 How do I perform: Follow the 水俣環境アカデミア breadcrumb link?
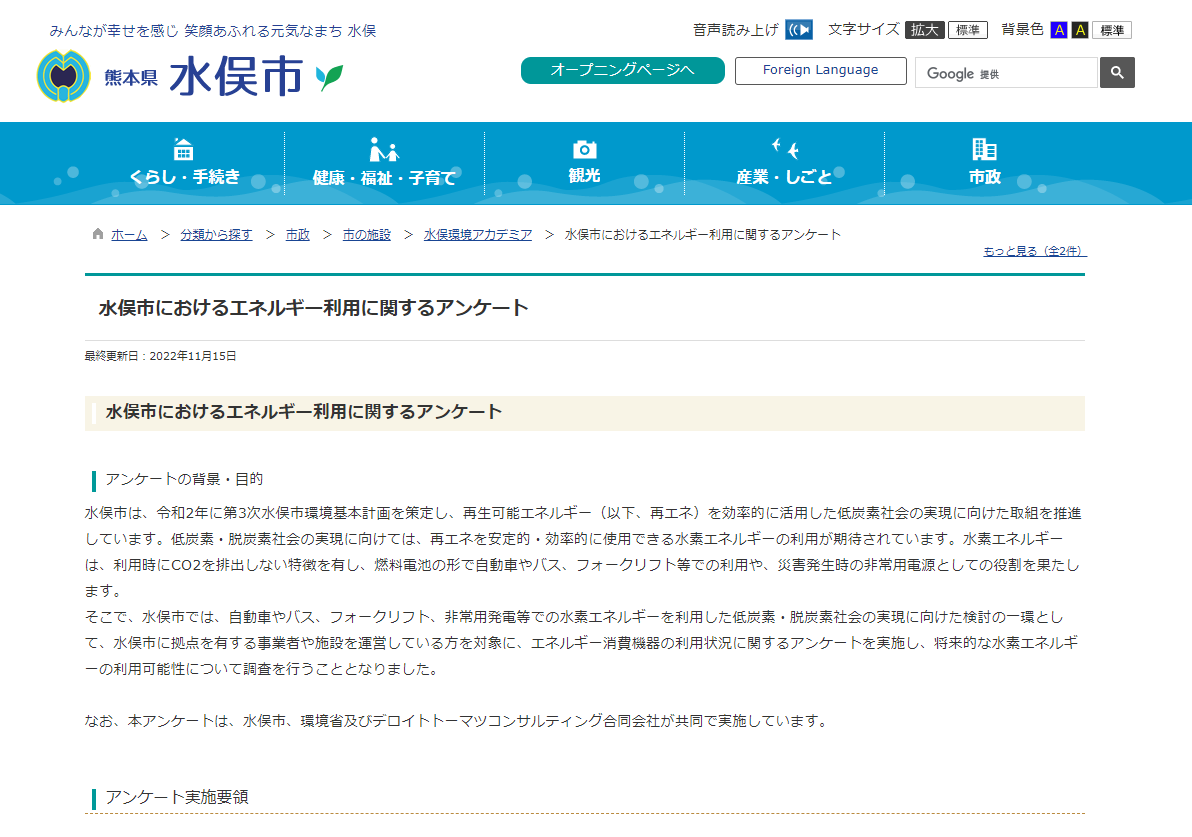click(478, 233)
